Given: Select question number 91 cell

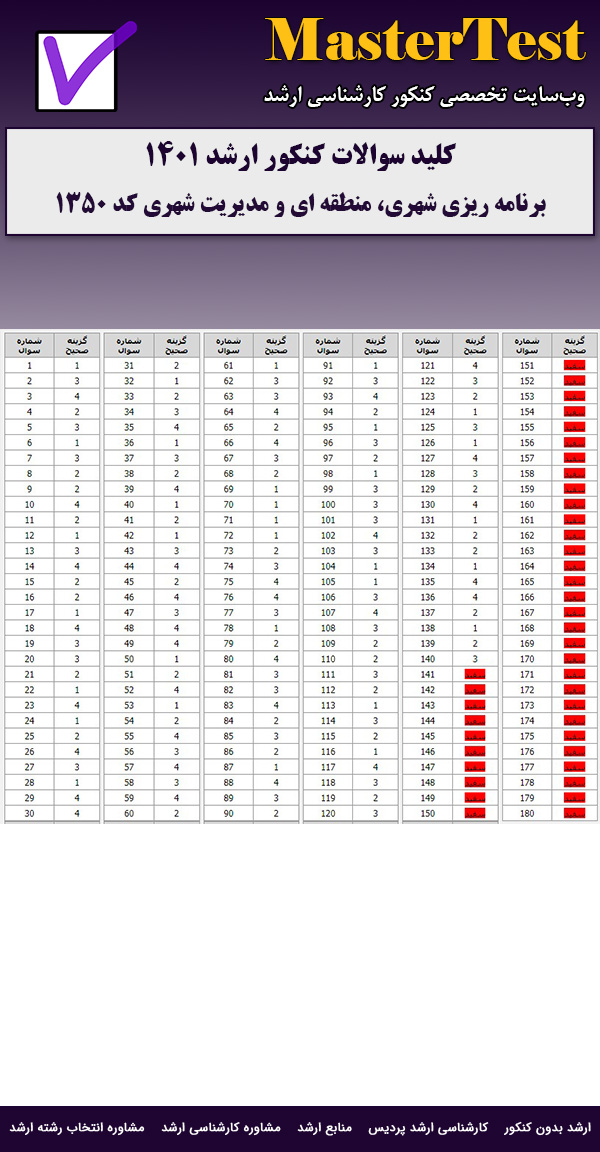Looking at the screenshot, I should (328, 366).
